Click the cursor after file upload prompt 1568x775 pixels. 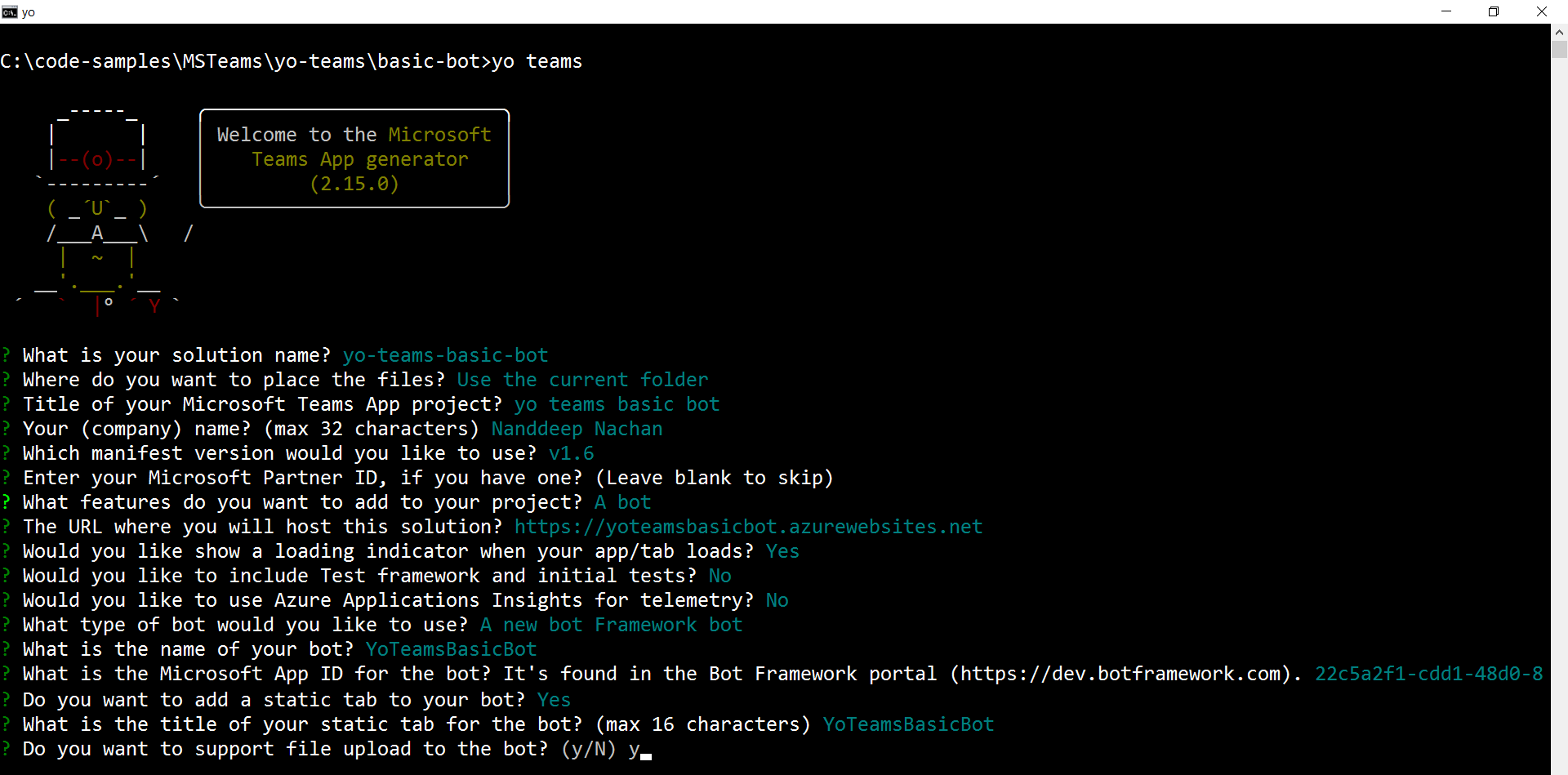coord(646,751)
